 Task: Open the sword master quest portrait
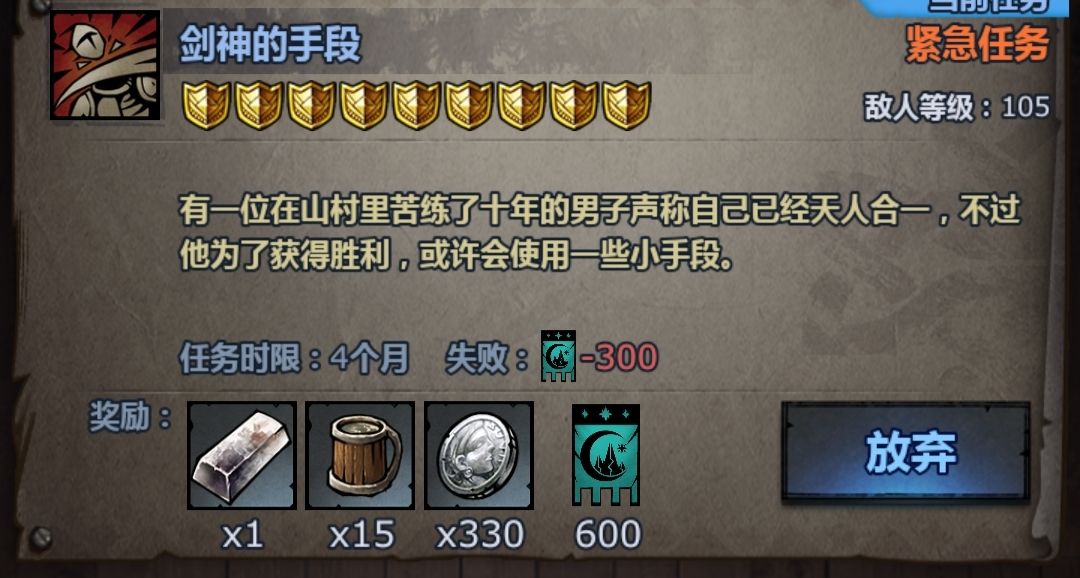coord(105,65)
